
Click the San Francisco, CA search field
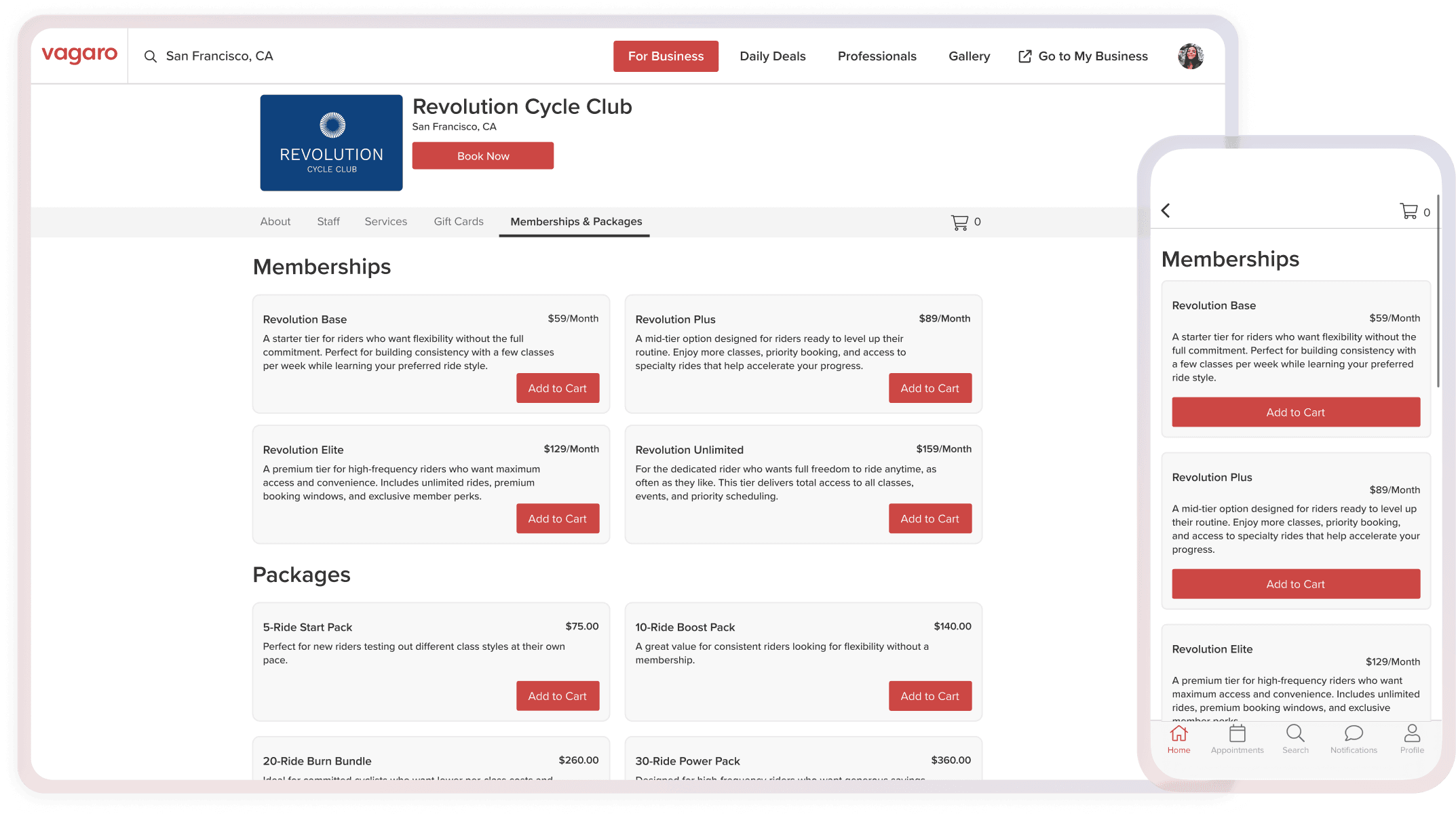click(220, 56)
